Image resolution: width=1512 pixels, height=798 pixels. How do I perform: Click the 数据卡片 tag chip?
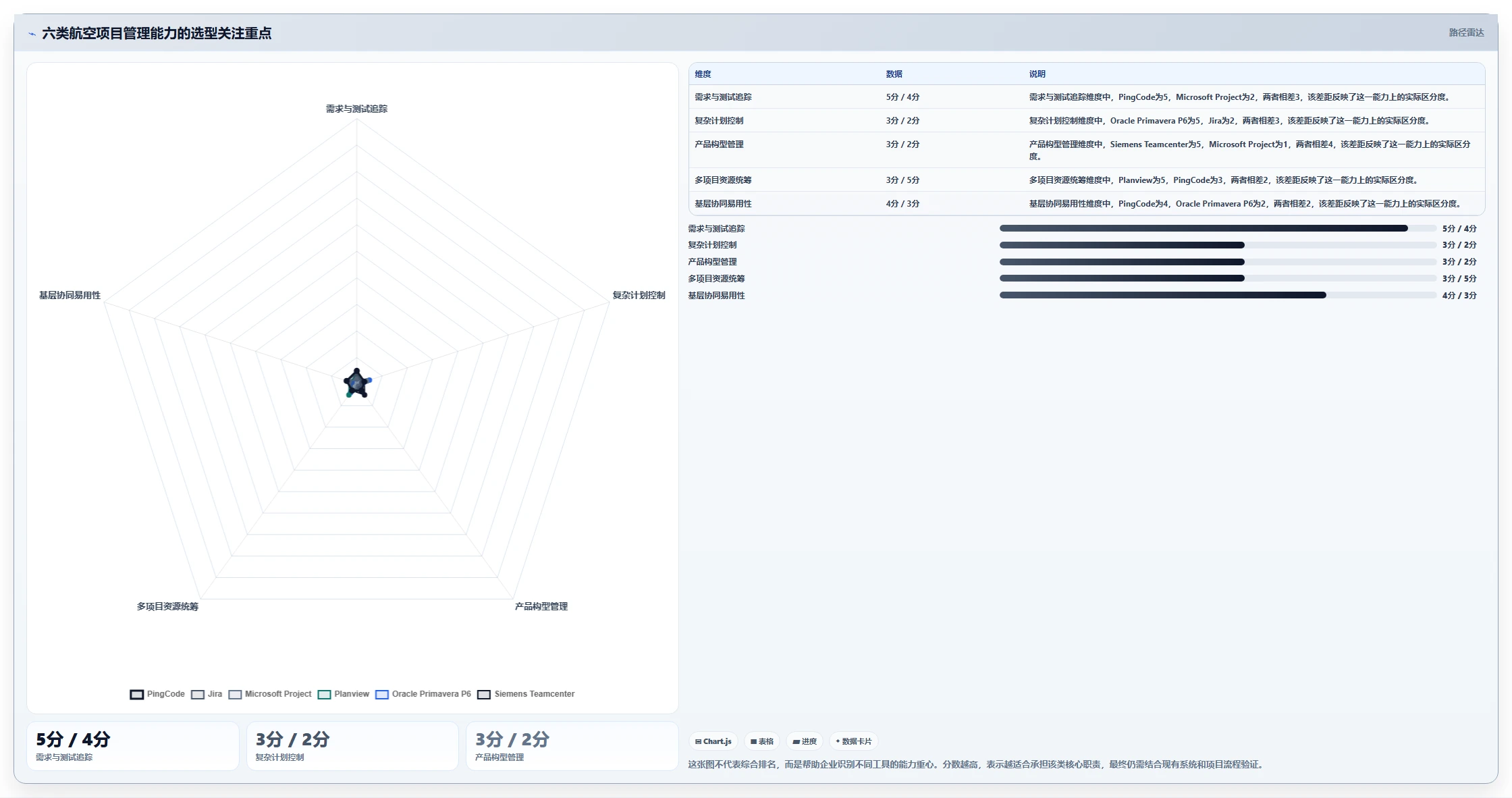pos(854,741)
